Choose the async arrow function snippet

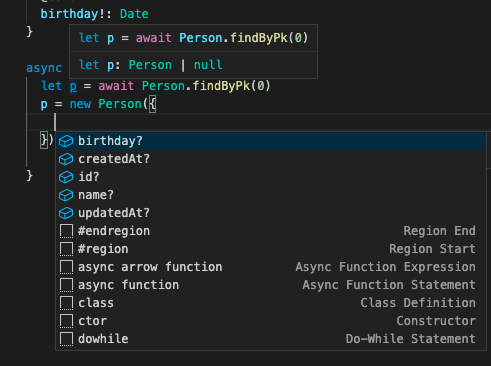pyautogui.click(x=271, y=267)
